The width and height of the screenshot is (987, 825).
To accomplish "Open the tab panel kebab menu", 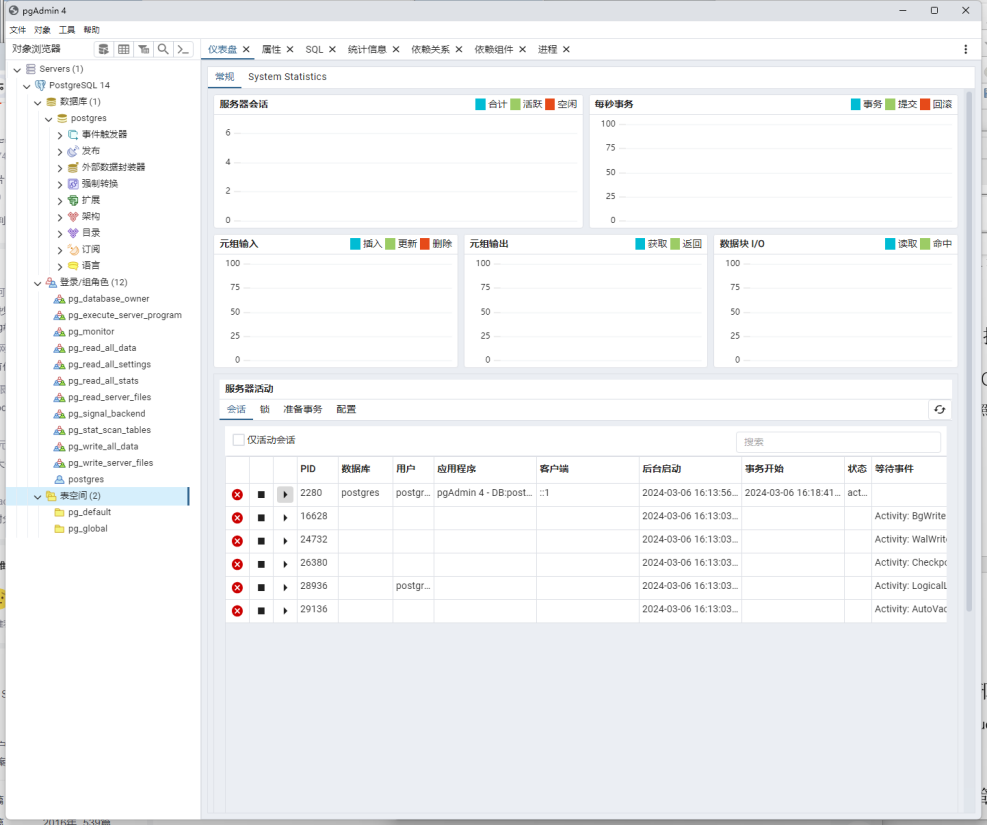I will tap(966, 49).
